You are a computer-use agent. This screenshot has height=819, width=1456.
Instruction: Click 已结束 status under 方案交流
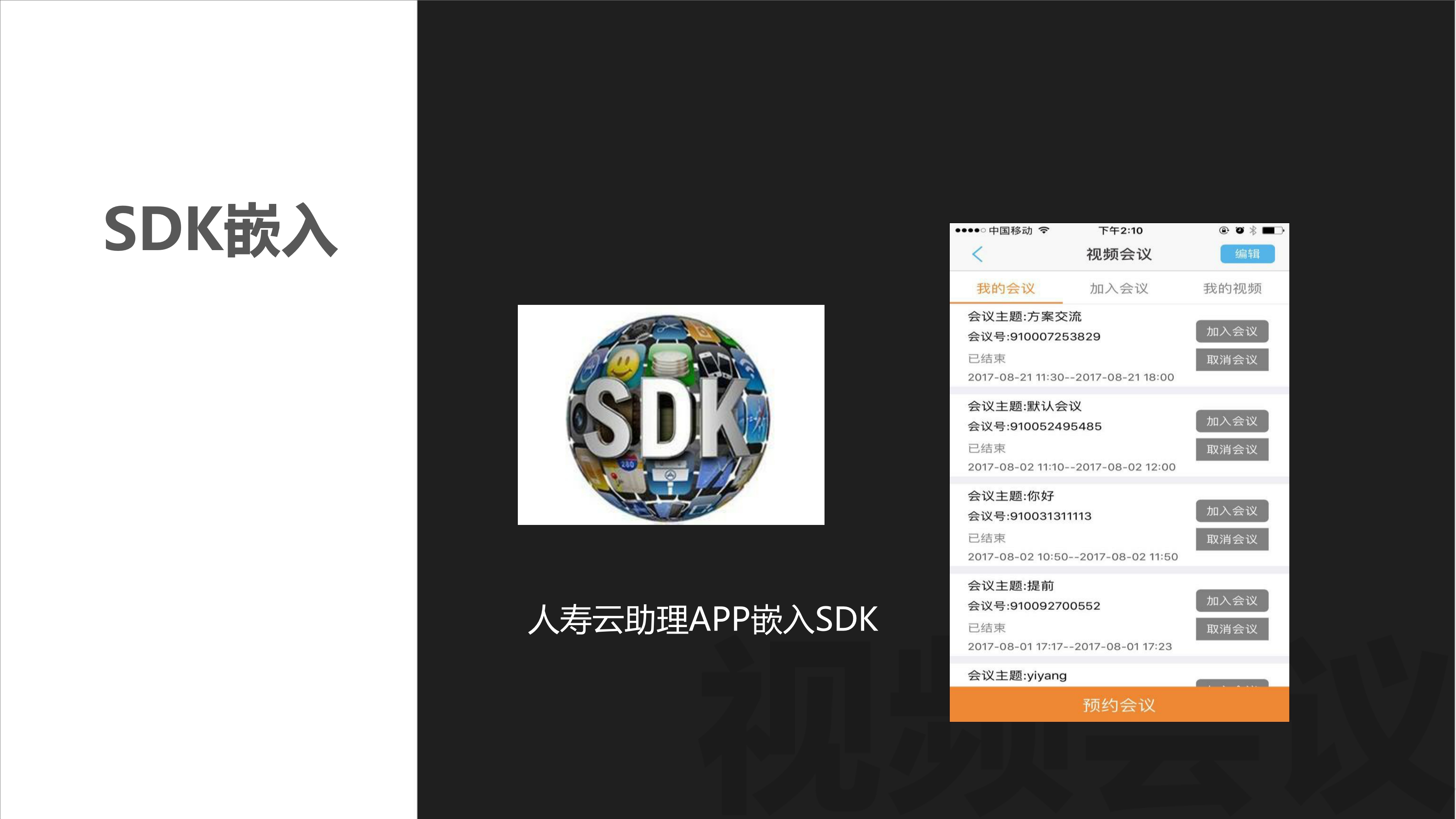tap(986, 358)
